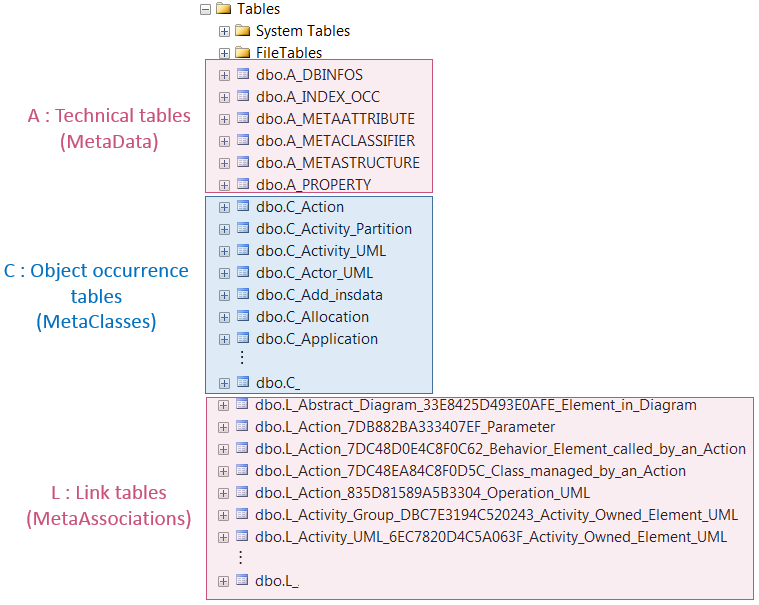This screenshot has height=605, width=759.
Task: Select the dbo.L_Activity_Group Activity_Owned_Element_UML table
Action: pyautogui.click(x=496, y=515)
